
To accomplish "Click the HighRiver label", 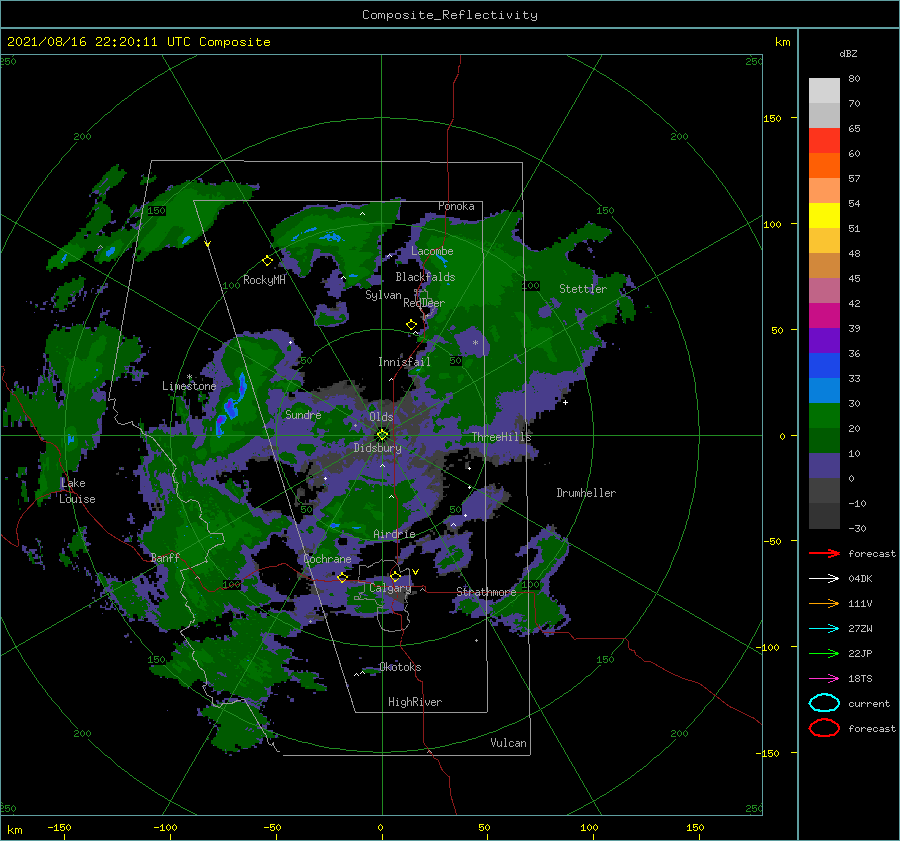I will [414, 702].
